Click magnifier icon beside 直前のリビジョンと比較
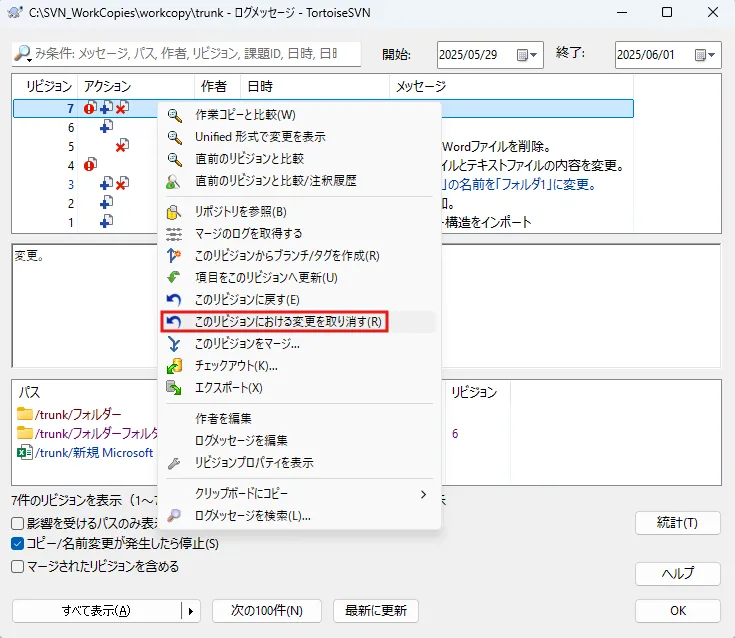Screen dimensions: 735x638 174,159
